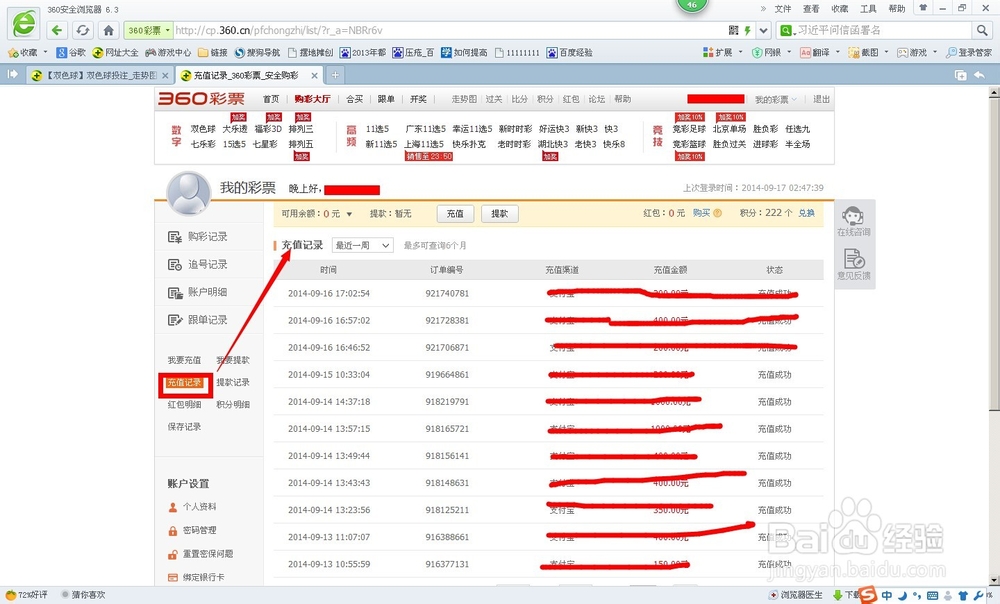Close the 充值记录 tab
Image resolution: width=1000 pixels, height=604 pixels.
(314, 75)
